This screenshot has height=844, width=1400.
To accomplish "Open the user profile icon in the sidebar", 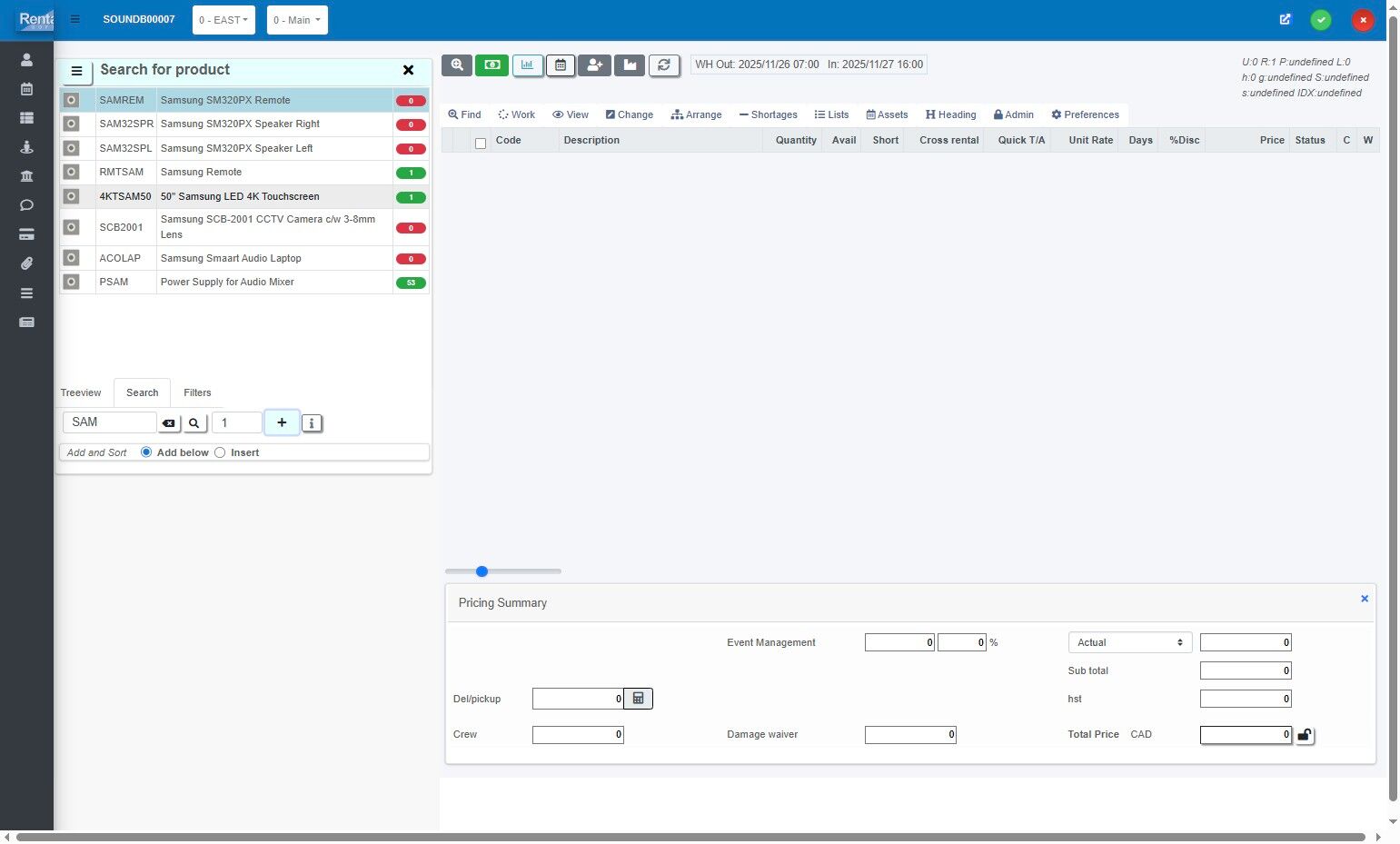I will point(26,60).
